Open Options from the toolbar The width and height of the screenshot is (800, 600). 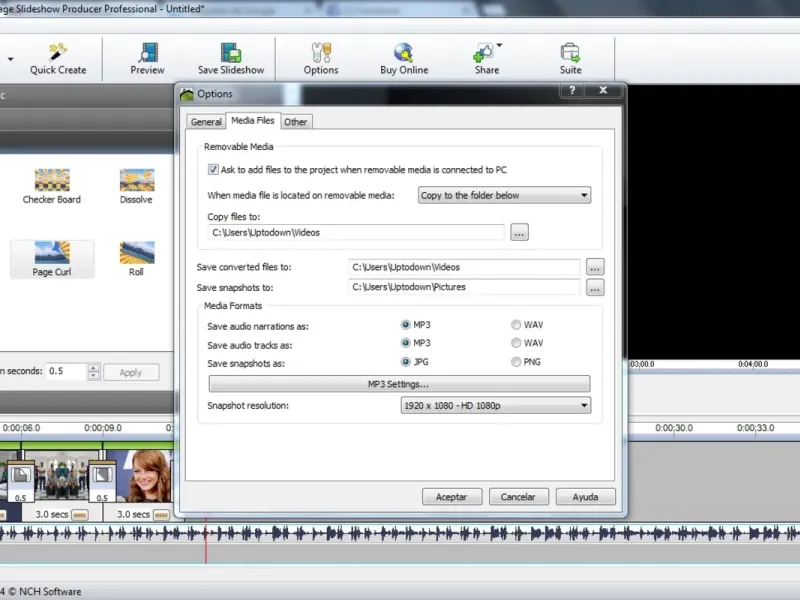tap(321, 52)
